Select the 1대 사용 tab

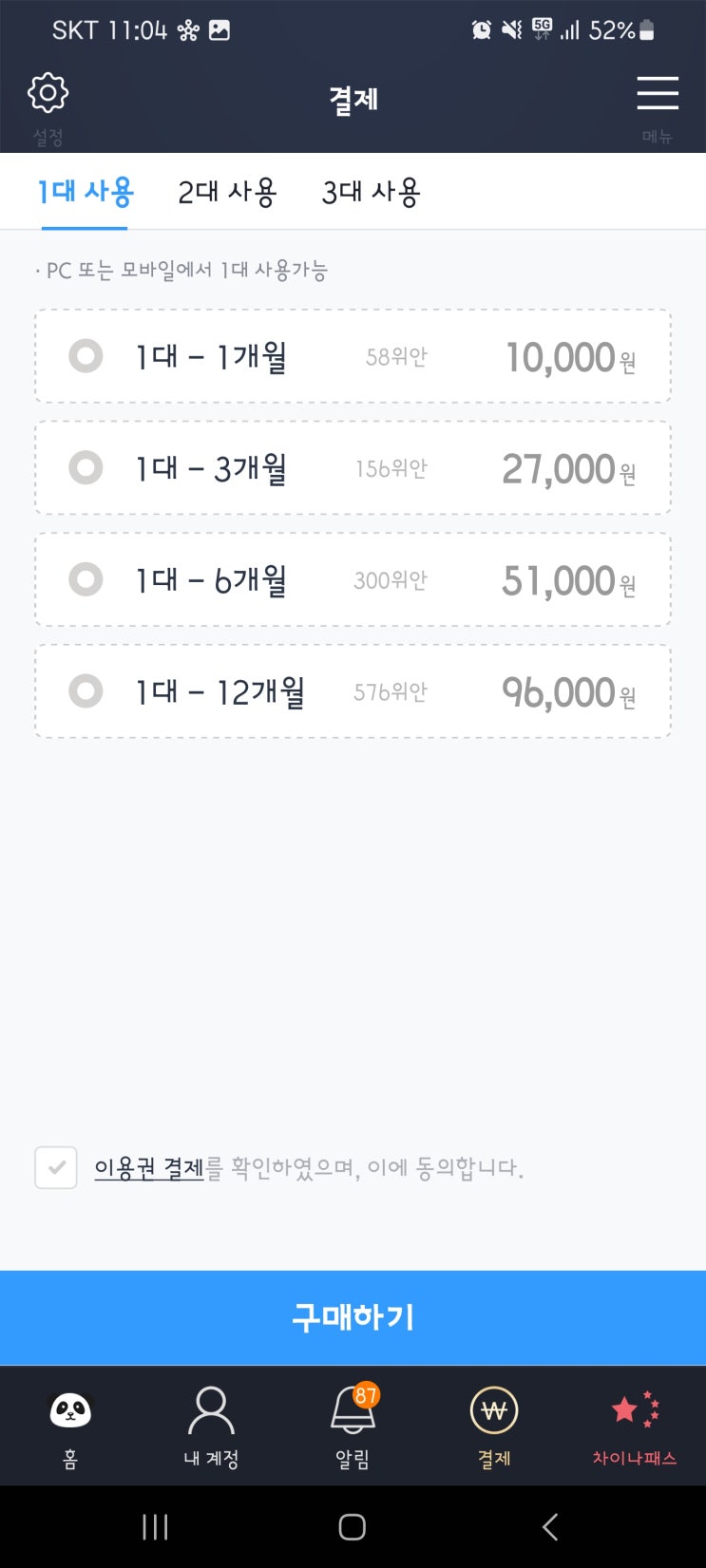[85, 193]
